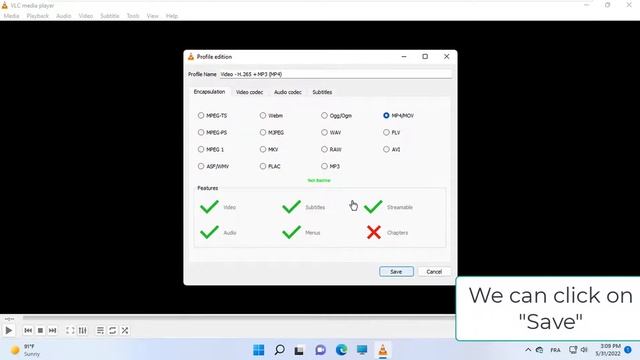The height and width of the screenshot is (360, 640).
Task: Maximize the Profile edition dialog
Action: click(425, 57)
